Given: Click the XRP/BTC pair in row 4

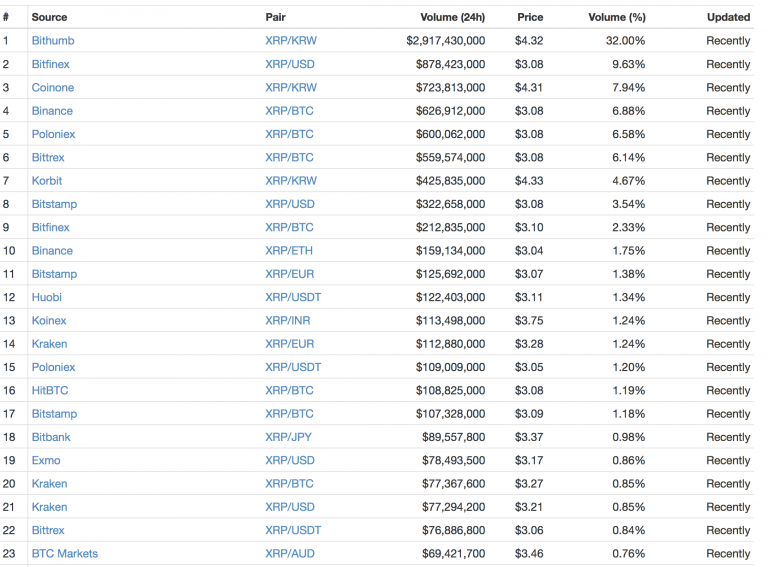Looking at the screenshot, I should coord(289,111).
